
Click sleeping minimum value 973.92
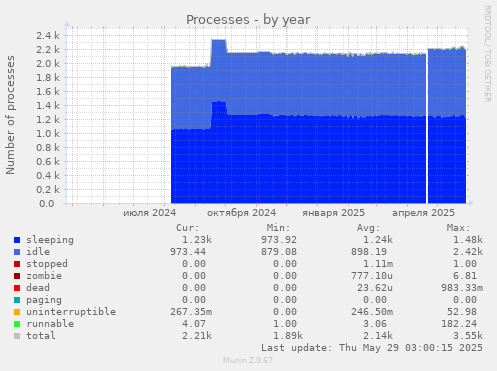click(279, 240)
